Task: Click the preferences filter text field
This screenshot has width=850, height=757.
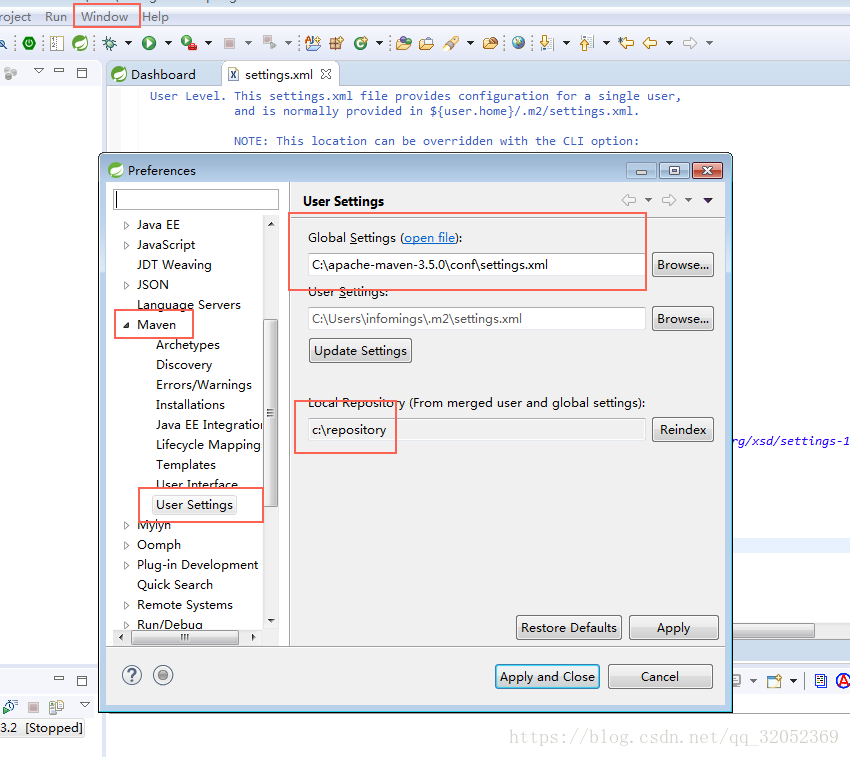Action: click(196, 199)
